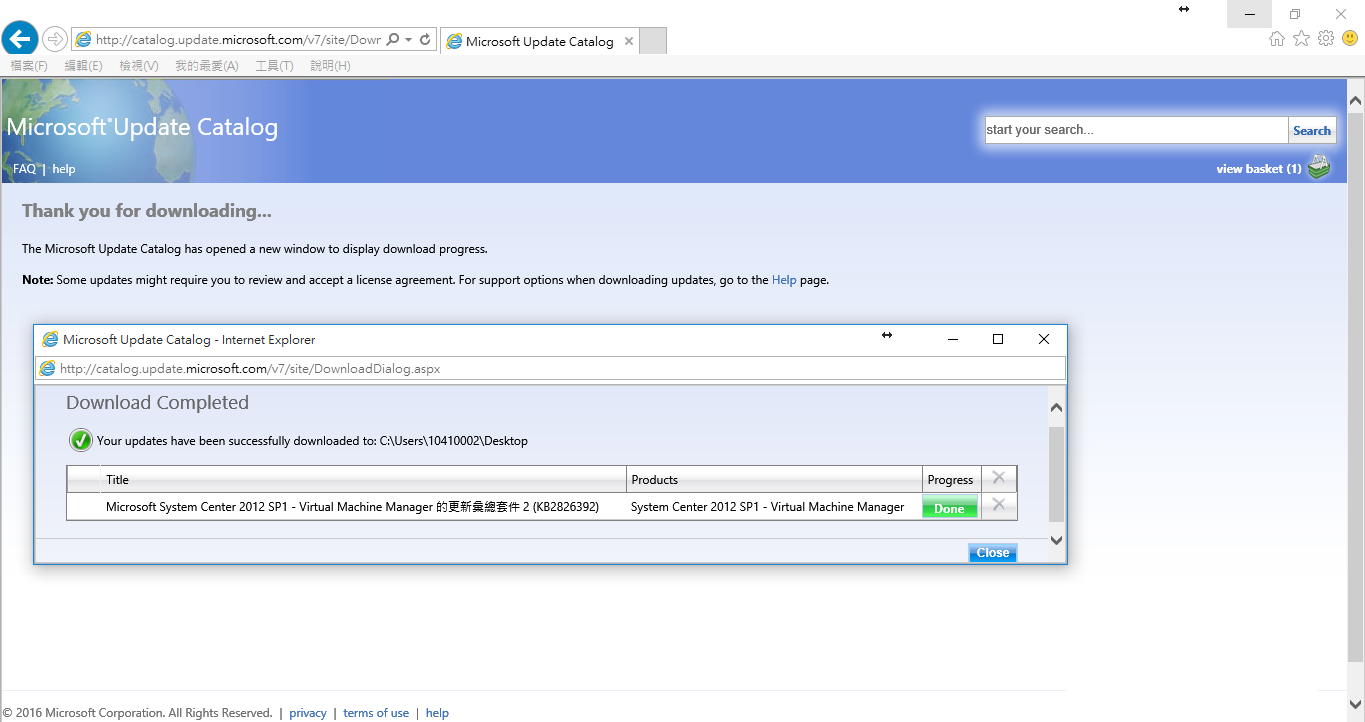Click the Microsoft Update Catalog header title
The image size is (1365, 722).
coord(142,127)
